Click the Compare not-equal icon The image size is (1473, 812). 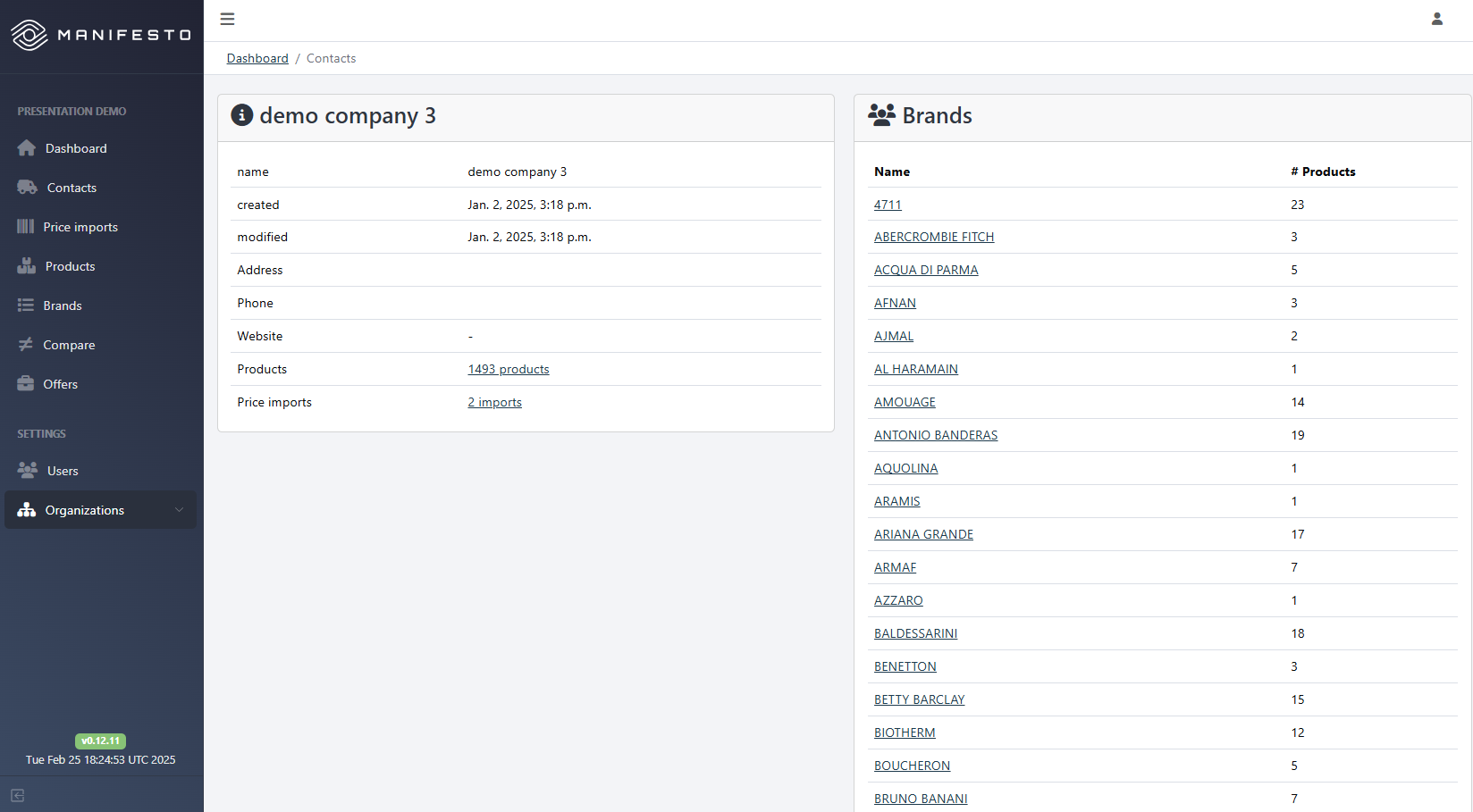pos(26,345)
